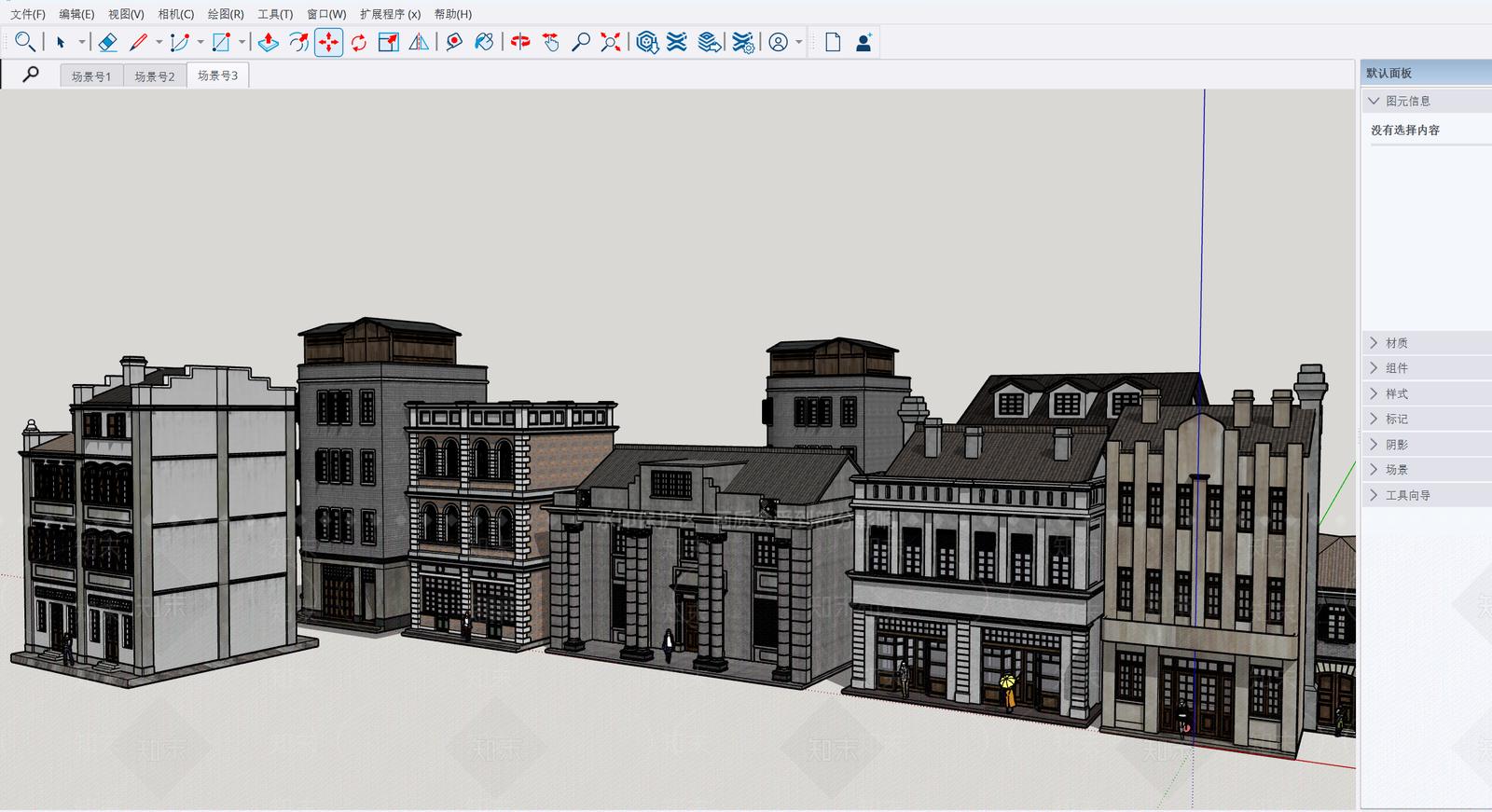This screenshot has height=812, width=1492.
Task: Open the account icon dropdown arrow
Action: [799, 42]
